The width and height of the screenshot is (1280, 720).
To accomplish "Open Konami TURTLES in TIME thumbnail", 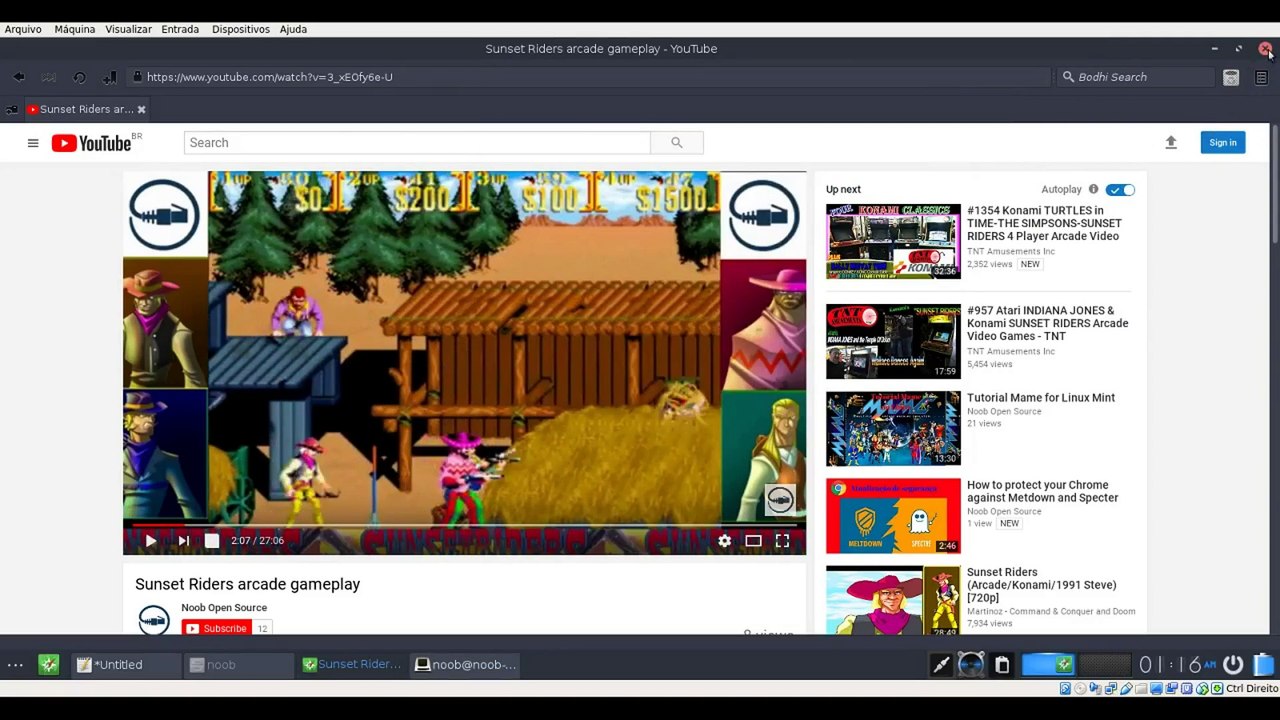I will (x=893, y=241).
